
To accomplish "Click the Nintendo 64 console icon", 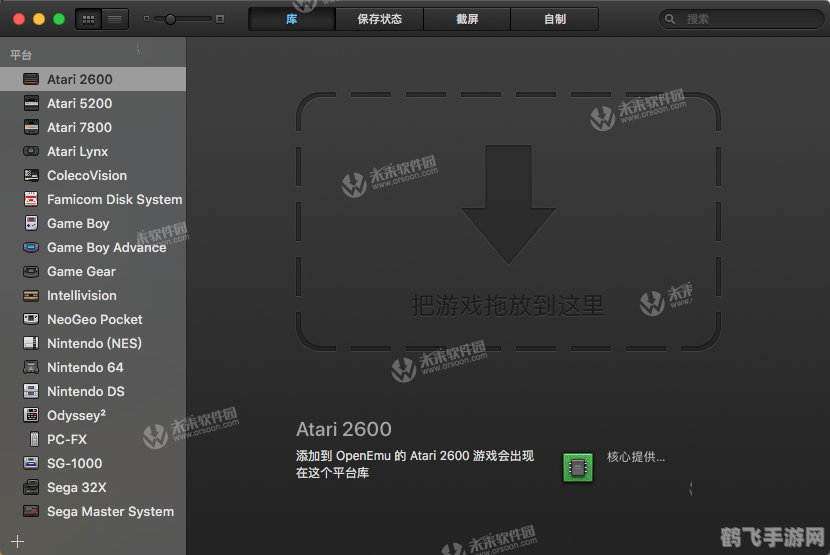I will (31, 367).
